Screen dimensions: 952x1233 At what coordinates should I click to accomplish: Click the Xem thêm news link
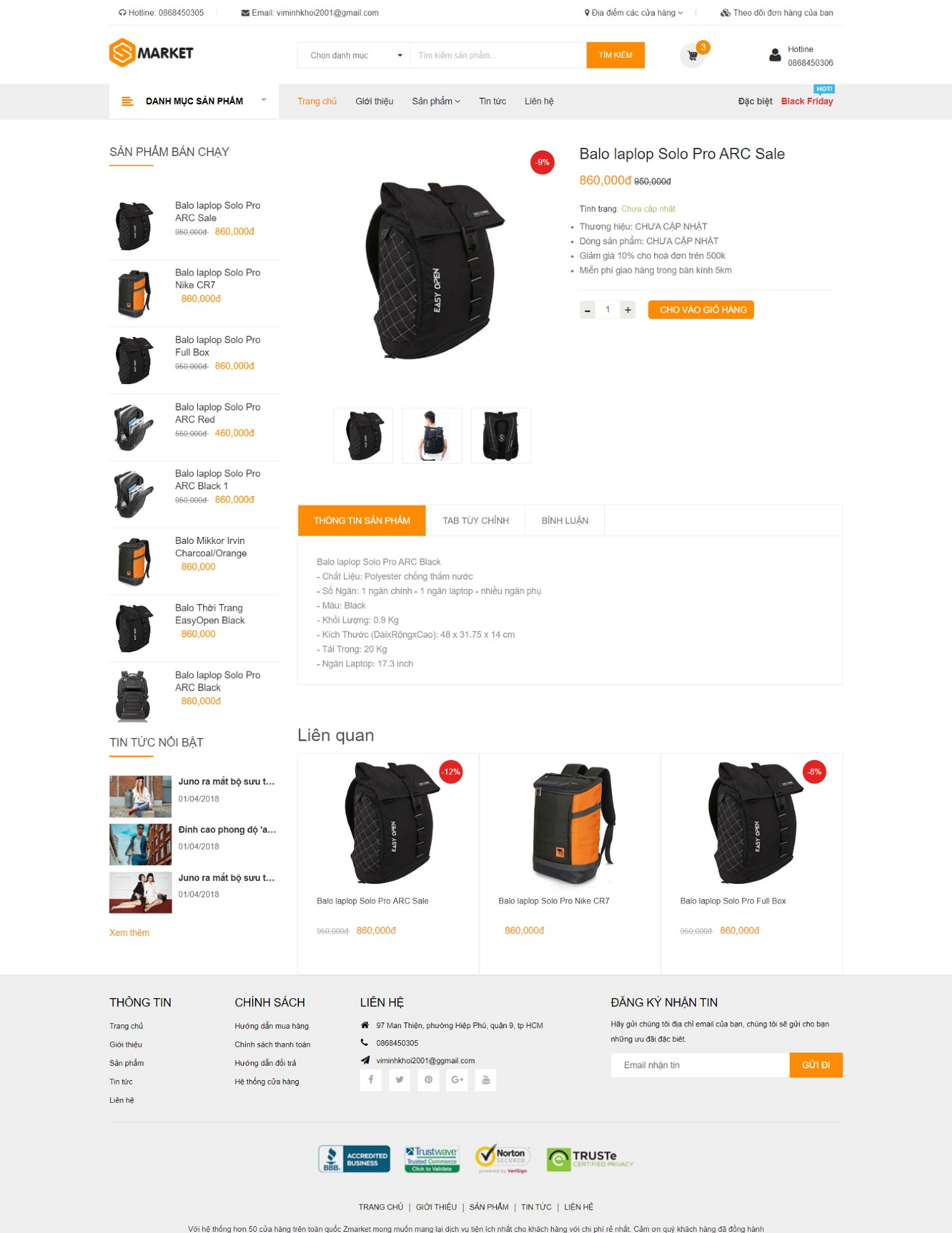click(129, 932)
